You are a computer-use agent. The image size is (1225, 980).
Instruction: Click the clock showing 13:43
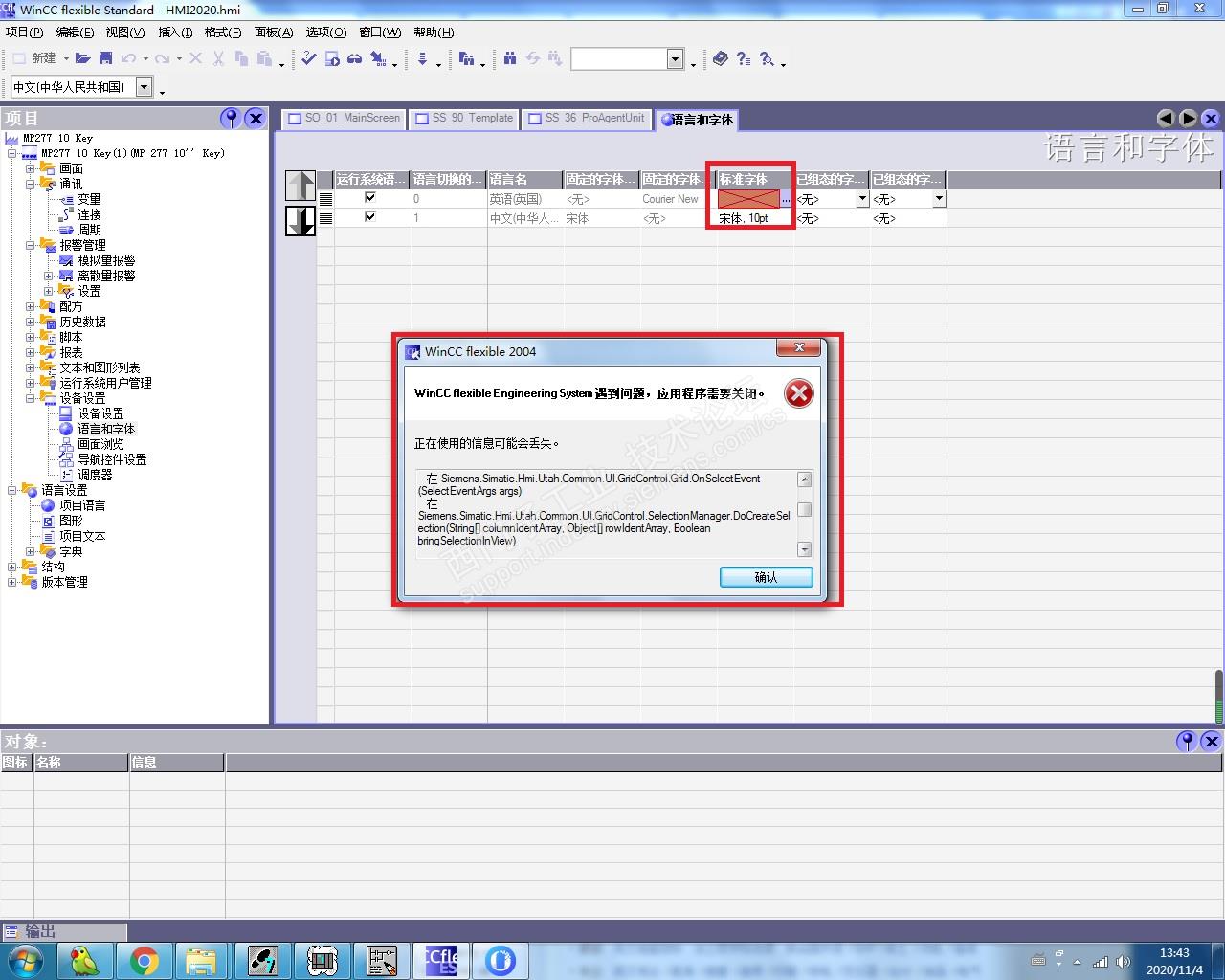[x=1174, y=953]
